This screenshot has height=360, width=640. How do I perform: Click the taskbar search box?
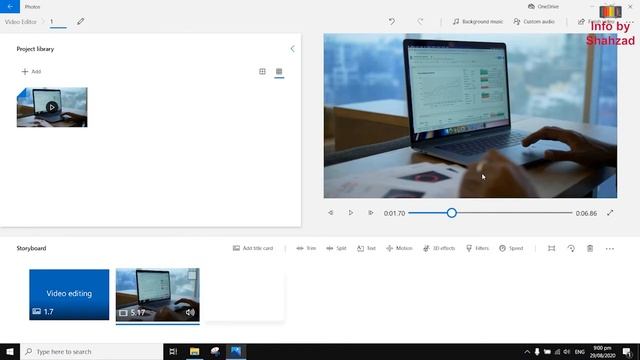pos(92,351)
